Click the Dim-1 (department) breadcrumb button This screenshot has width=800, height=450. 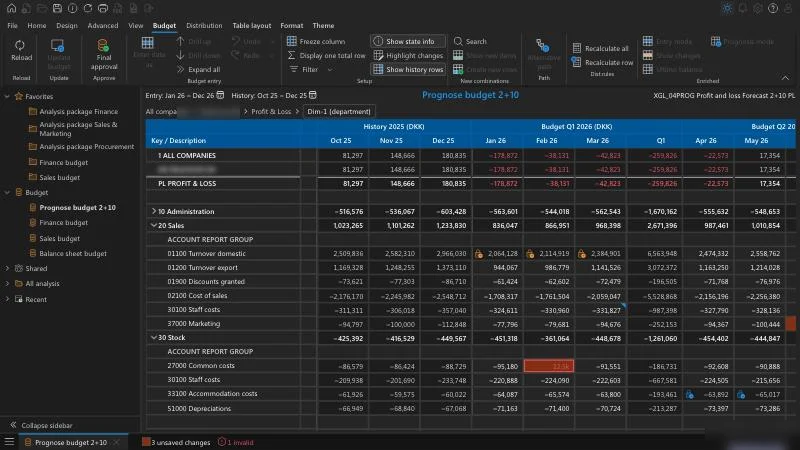pos(339,111)
